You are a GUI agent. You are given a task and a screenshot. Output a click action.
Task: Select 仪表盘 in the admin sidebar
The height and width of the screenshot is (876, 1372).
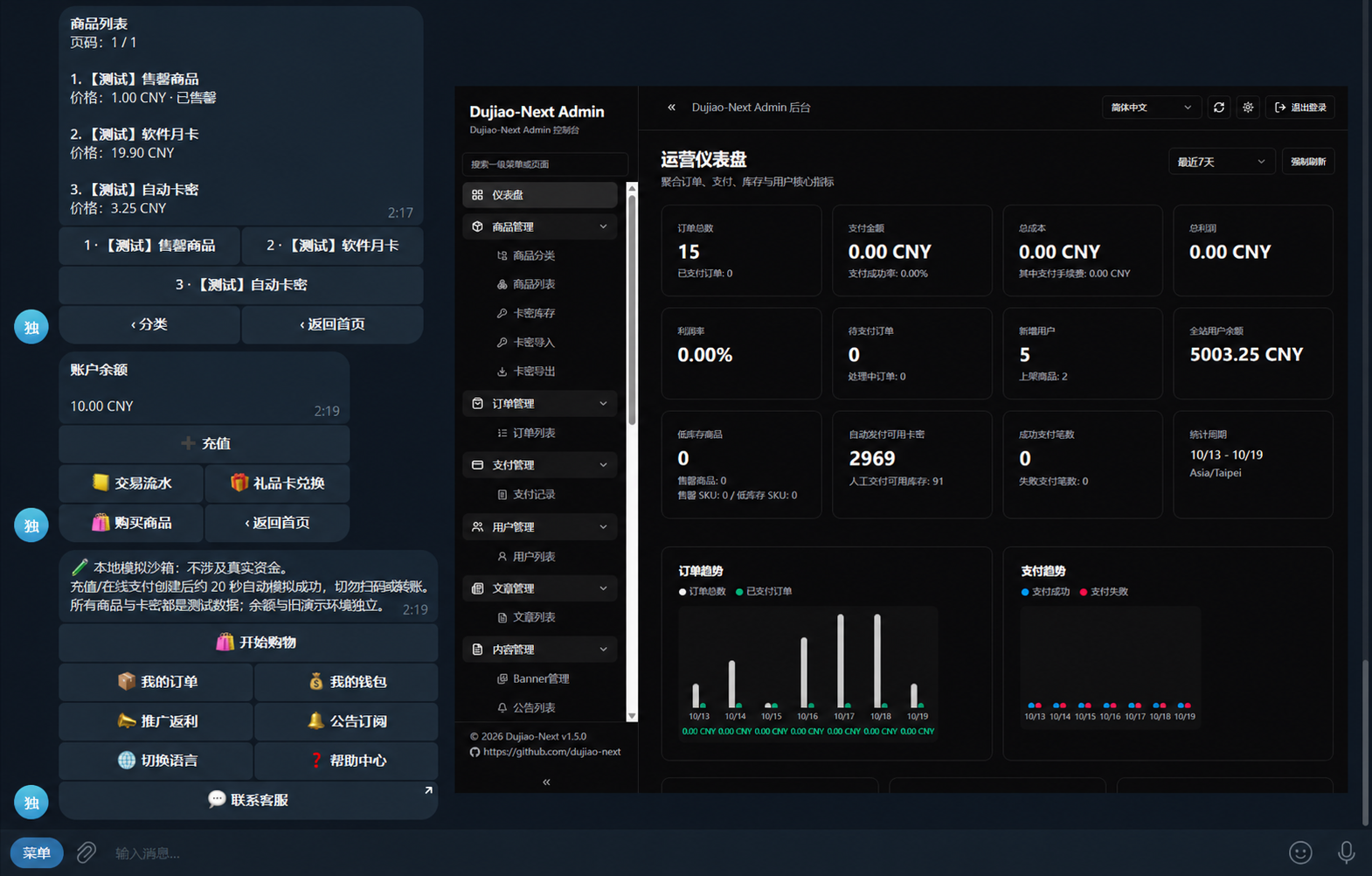540,195
